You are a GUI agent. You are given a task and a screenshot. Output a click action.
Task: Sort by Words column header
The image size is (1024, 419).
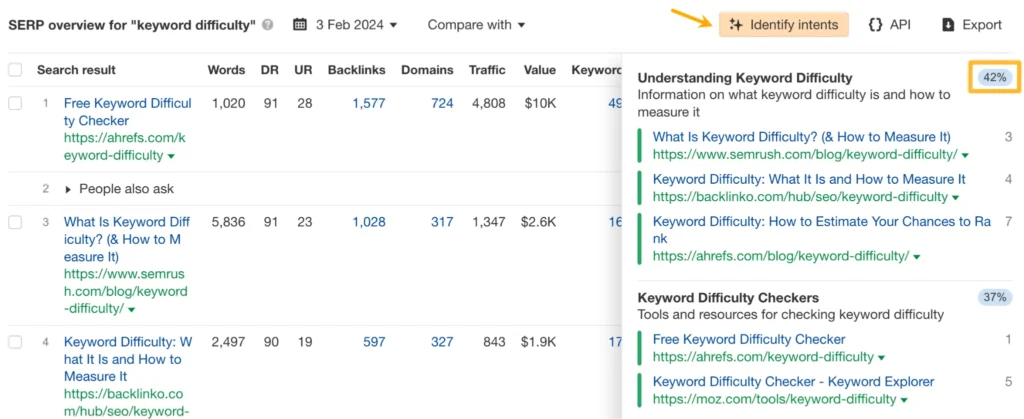tap(226, 70)
